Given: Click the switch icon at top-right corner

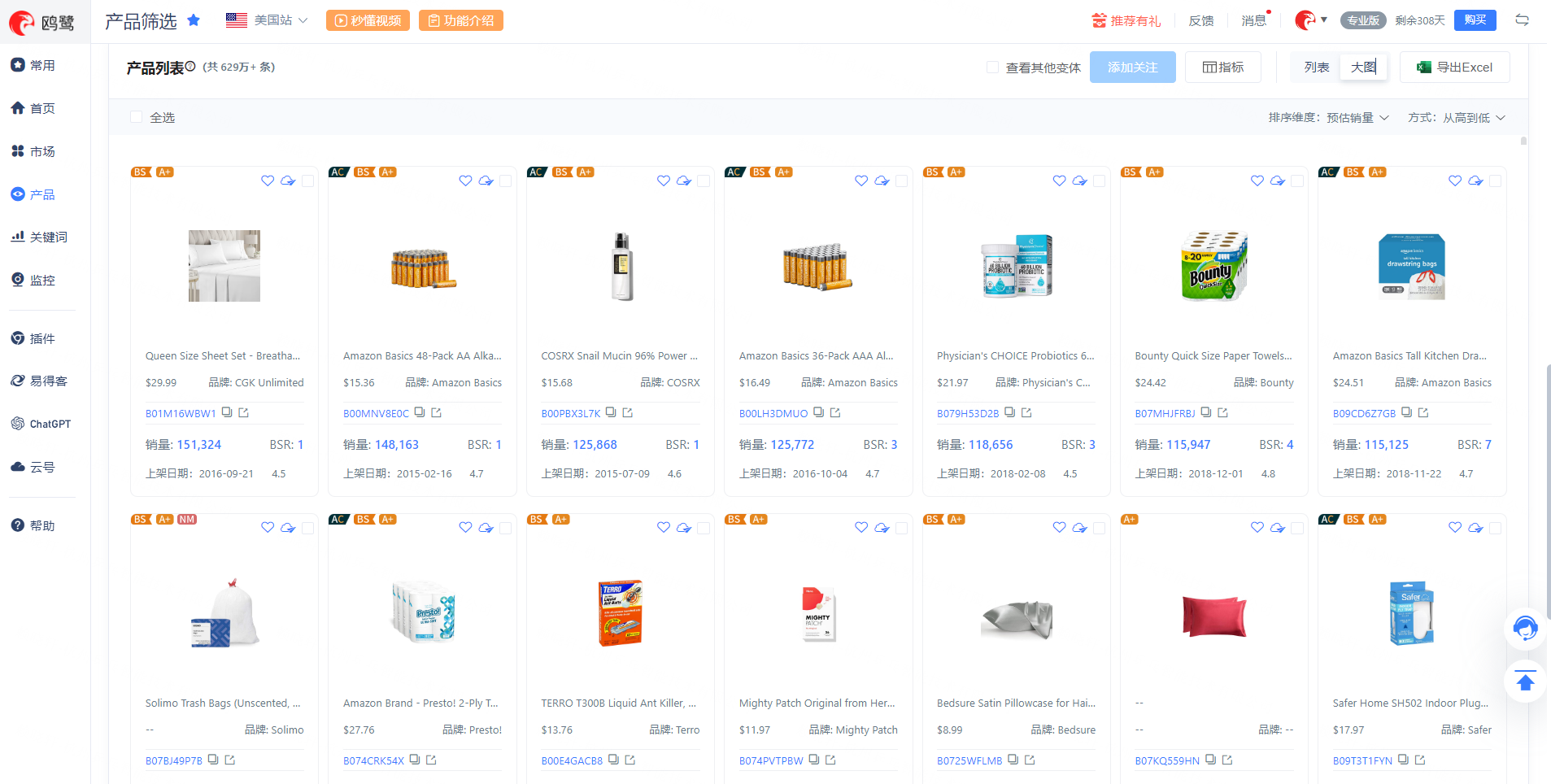Looking at the screenshot, I should click(x=1522, y=20).
